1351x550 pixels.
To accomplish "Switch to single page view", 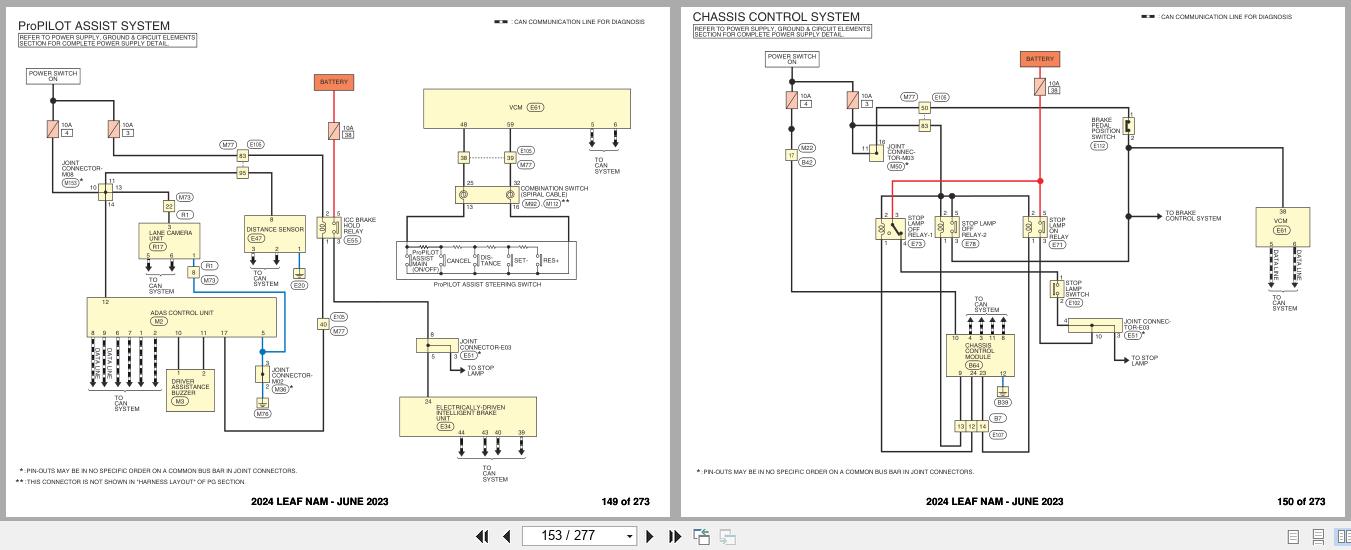I will [x=1293, y=537].
